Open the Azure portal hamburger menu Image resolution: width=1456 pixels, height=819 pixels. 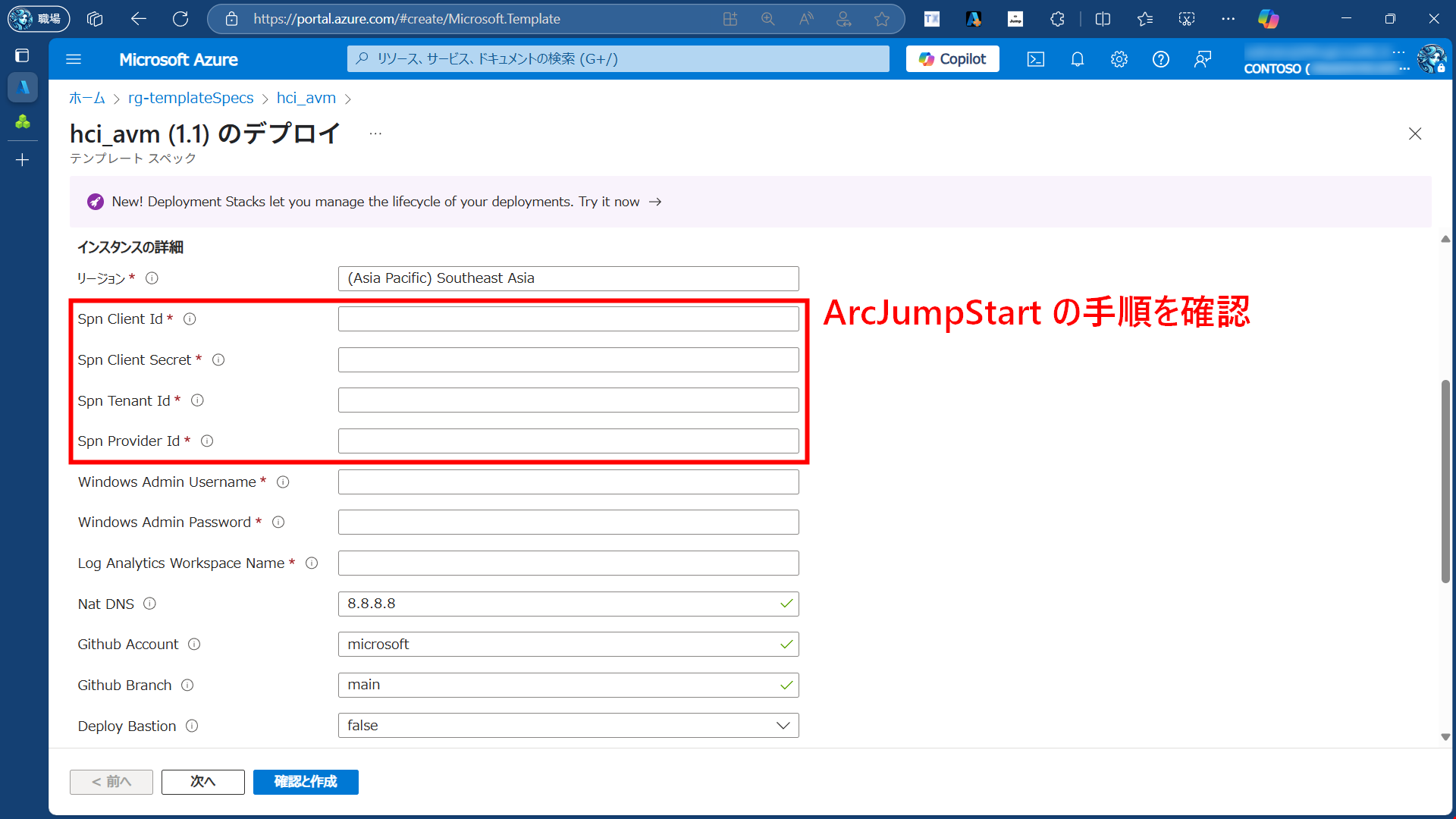pos(74,59)
